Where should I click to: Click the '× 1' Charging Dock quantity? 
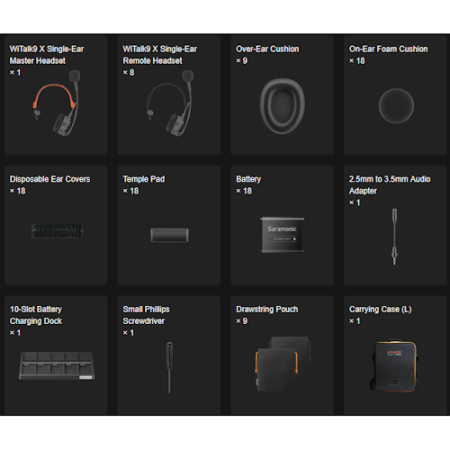click(15, 333)
